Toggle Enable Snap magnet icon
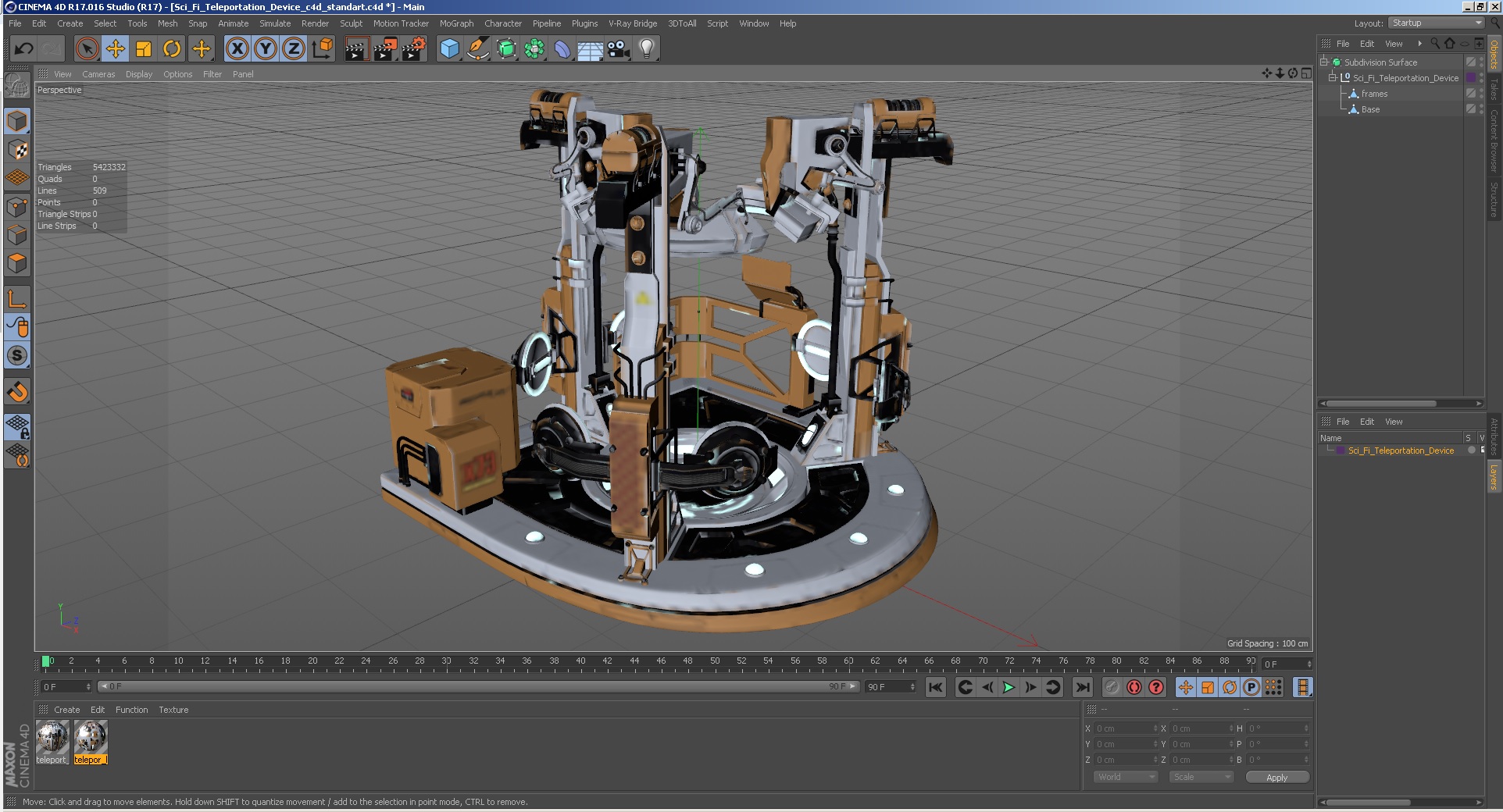The height and width of the screenshot is (812, 1503). (17, 391)
